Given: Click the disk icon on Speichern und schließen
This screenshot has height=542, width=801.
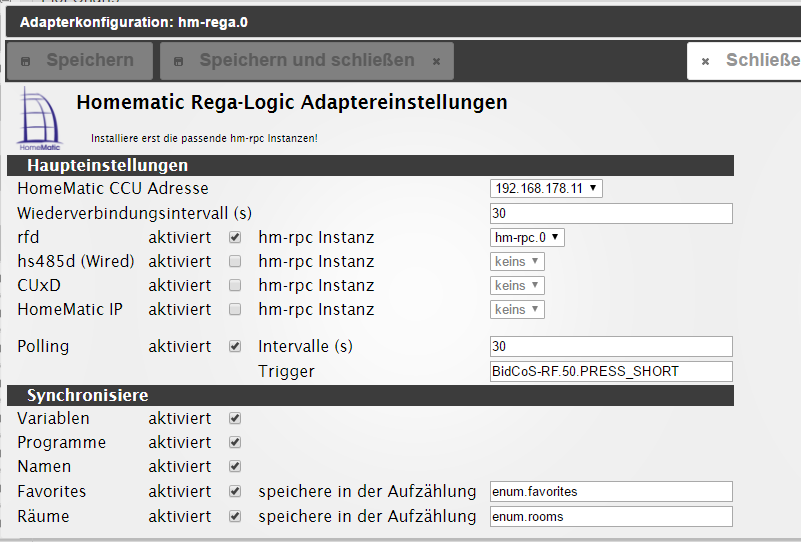Looking at the screenshot, I should click(x=179, y=61).
